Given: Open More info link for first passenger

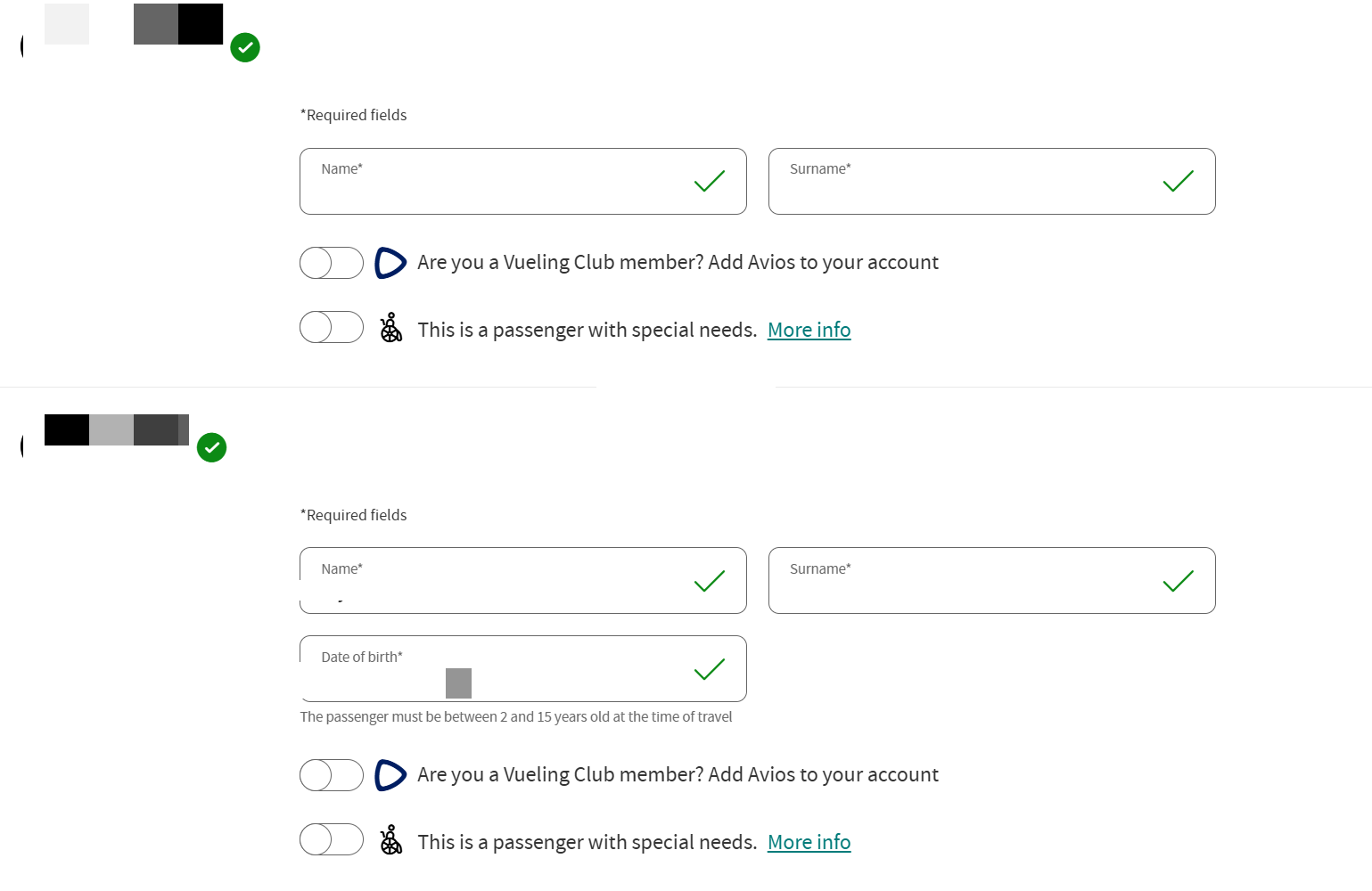Looking at the screenshot, I should pyautogui.click(x=809, y=330).
